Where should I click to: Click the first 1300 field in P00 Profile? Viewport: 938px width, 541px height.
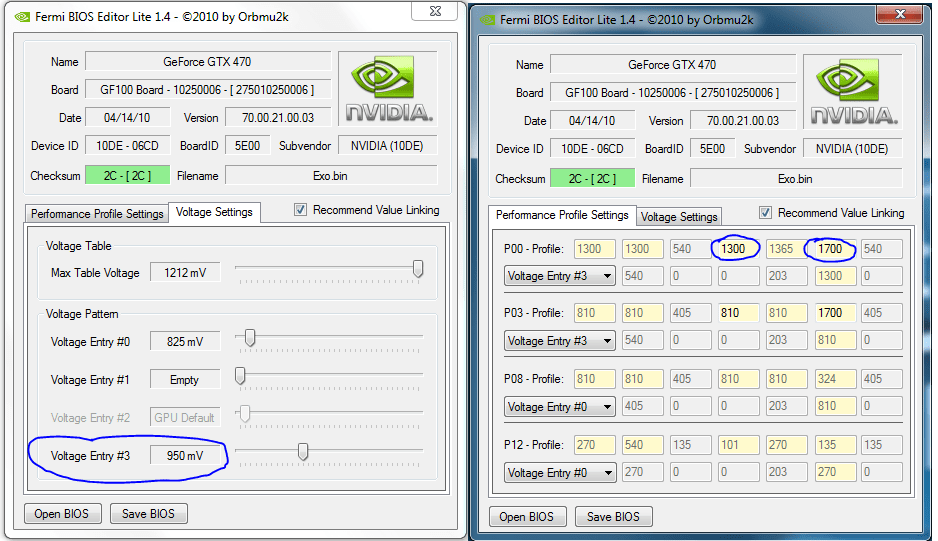pos(595,249)
